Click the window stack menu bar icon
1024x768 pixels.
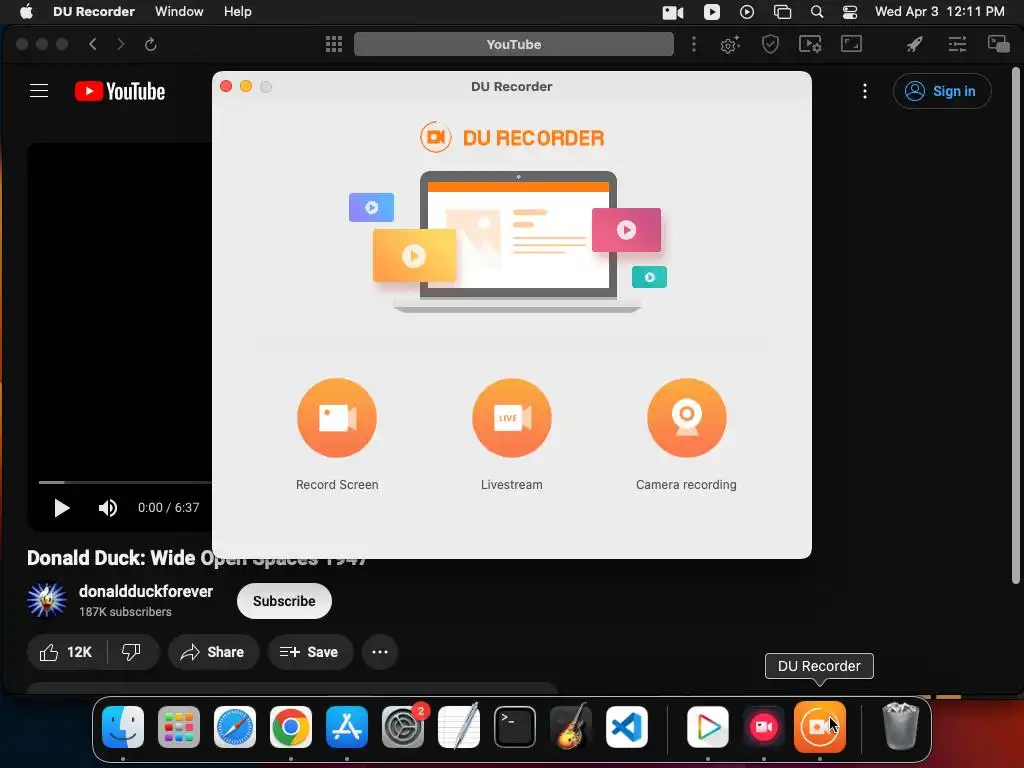[x=782, y=12]
